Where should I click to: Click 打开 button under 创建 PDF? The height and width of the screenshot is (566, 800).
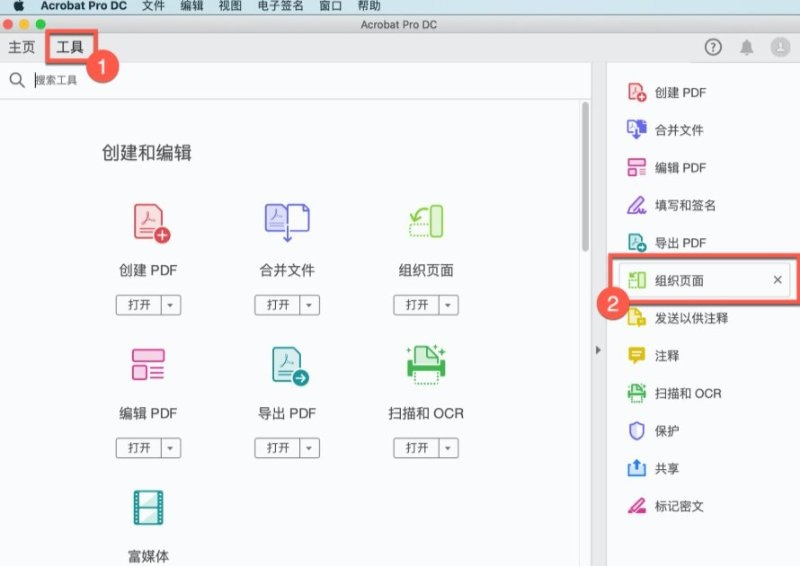139,305
